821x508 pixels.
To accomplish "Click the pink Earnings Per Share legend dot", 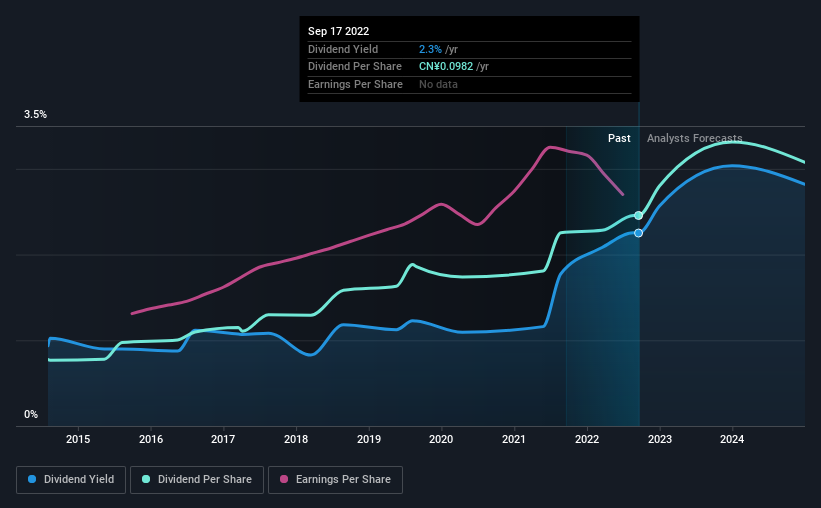I will (284, 479).
